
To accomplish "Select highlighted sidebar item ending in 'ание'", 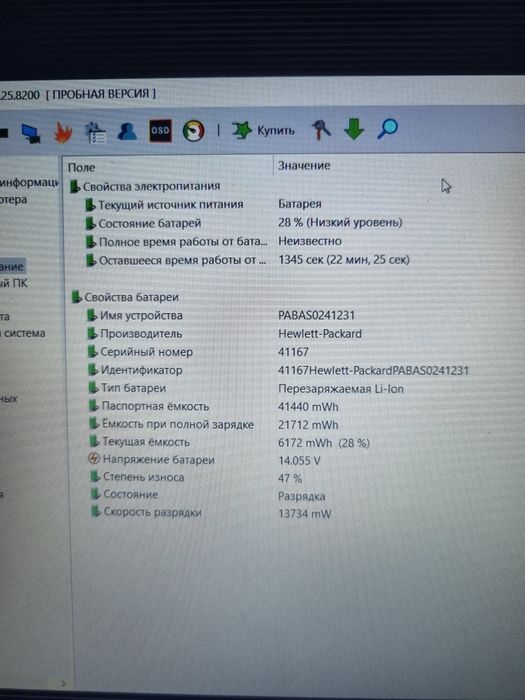I will point(12,267).
